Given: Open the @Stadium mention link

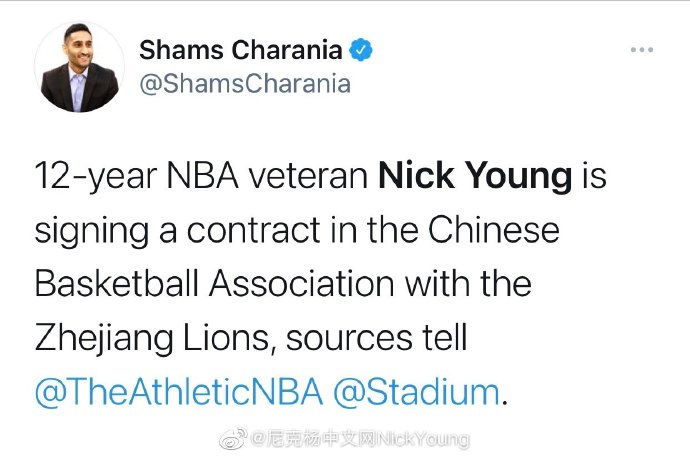Looking at the screenshot, I should click(x=416, y=392).
